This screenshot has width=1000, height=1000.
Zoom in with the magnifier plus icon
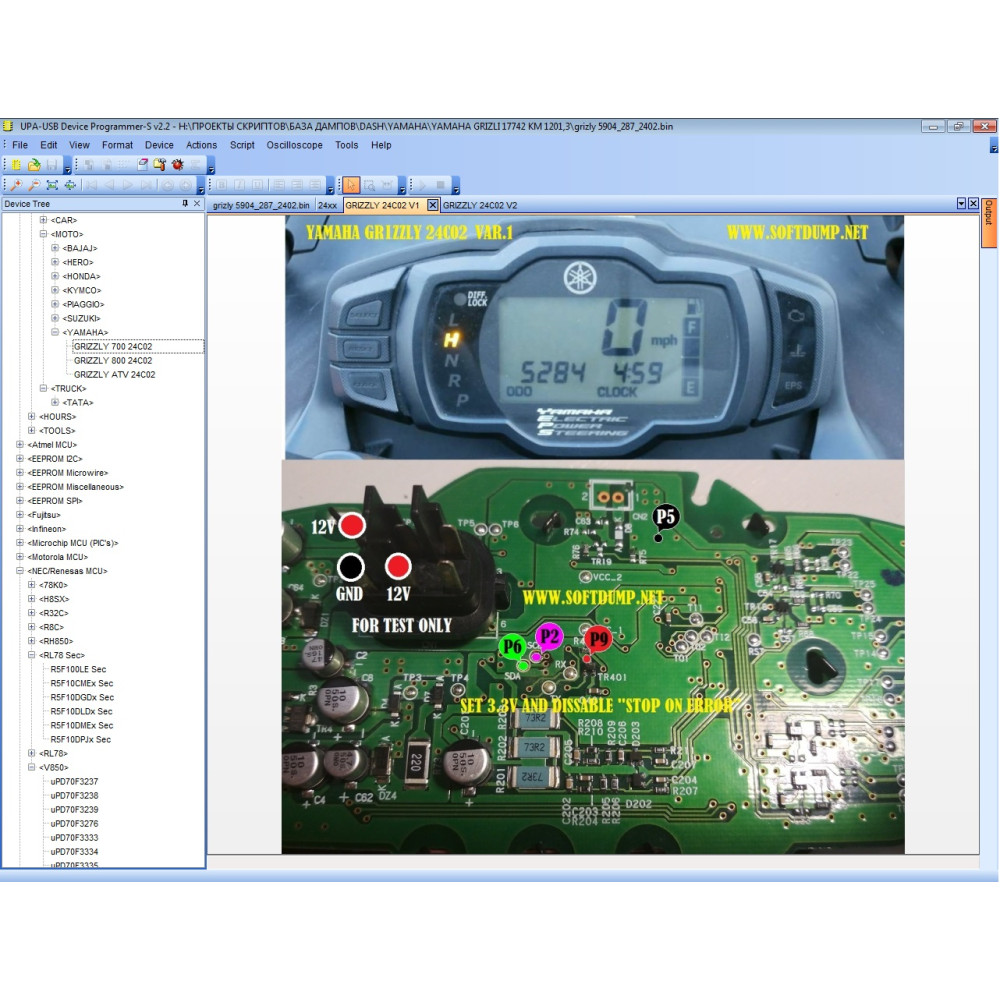[16, 185]
